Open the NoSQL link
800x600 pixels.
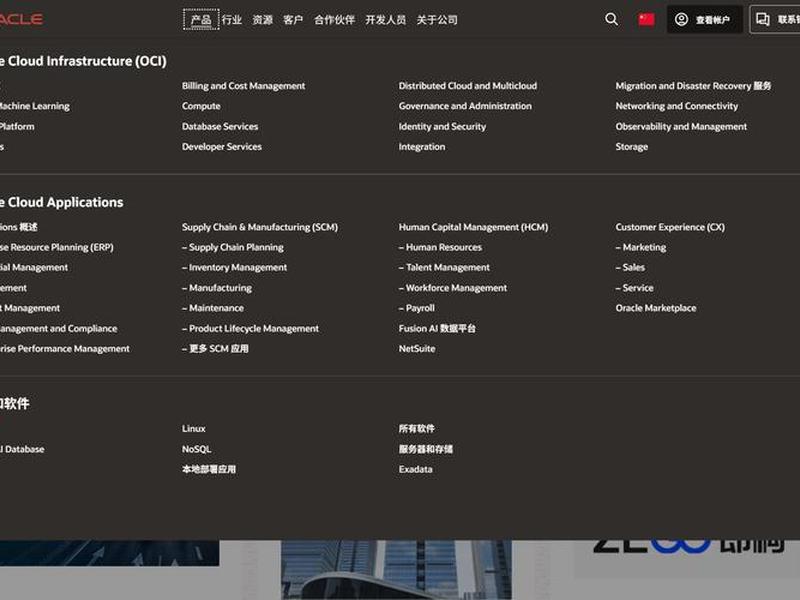(x=196, y=449)
